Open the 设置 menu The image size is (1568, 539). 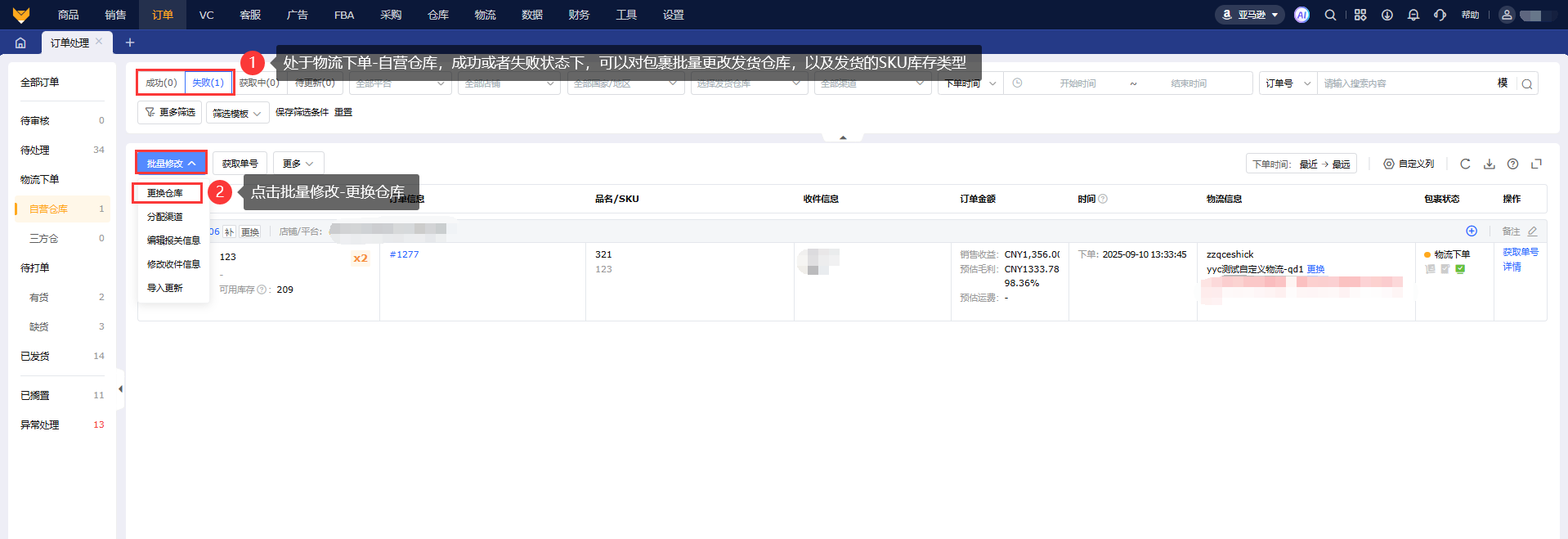tap(674, 15)
